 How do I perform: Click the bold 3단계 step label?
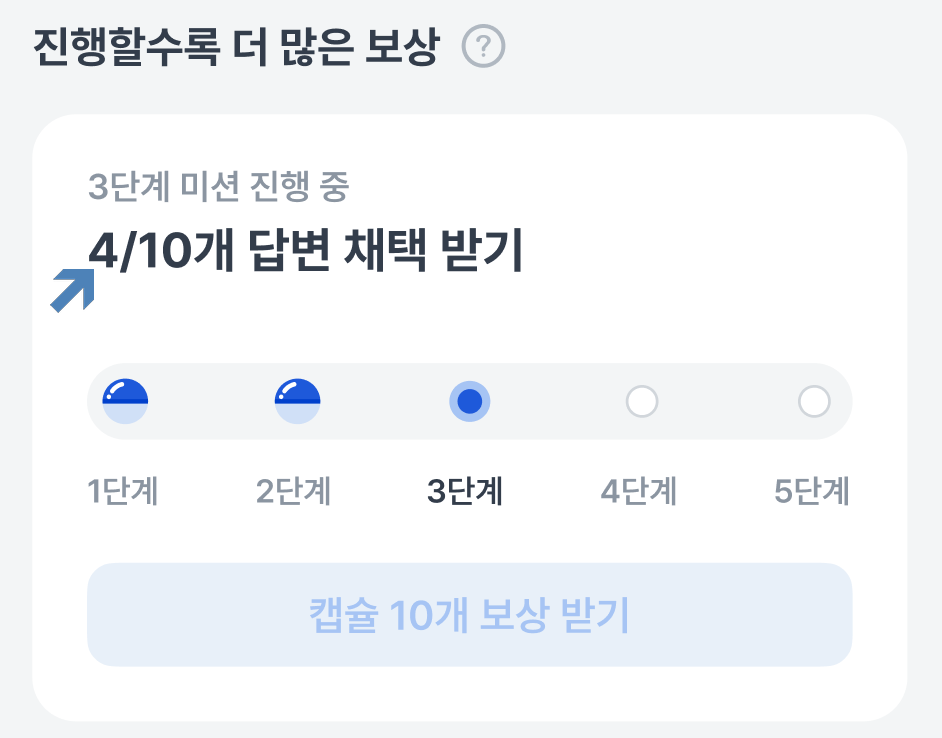click(465, 492)
